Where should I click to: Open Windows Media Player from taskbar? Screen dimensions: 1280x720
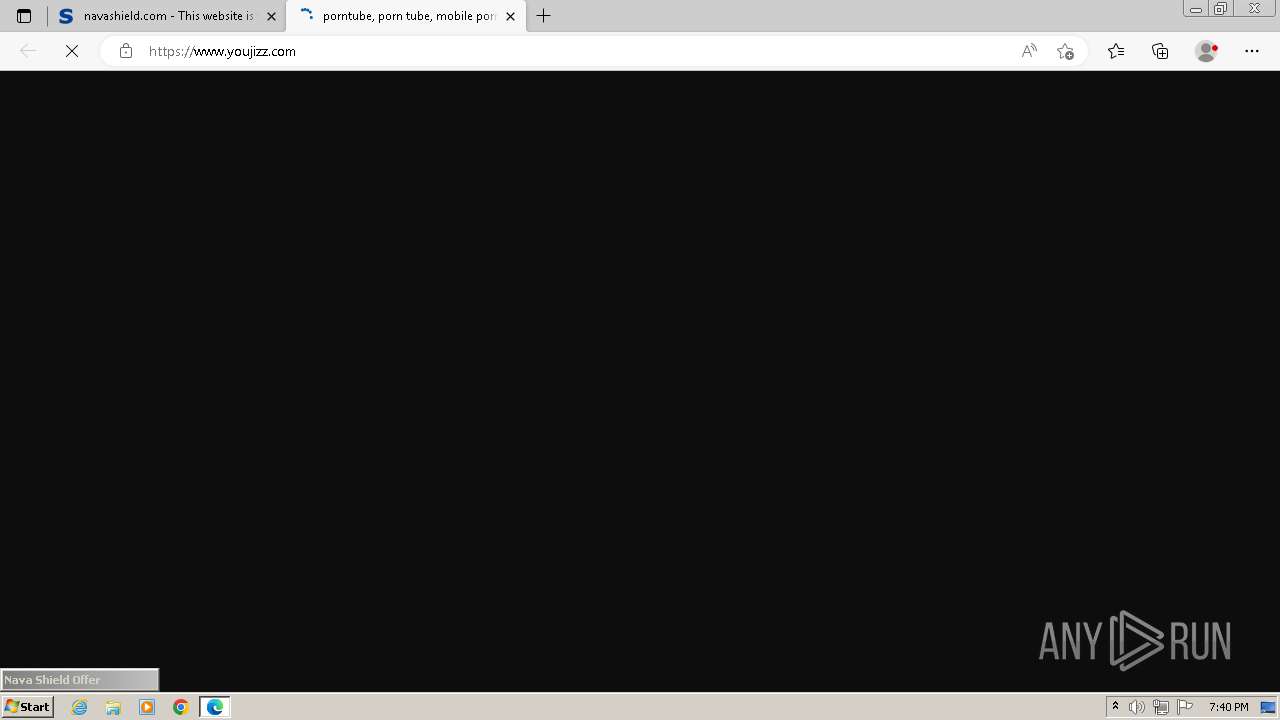pos(147,707)
